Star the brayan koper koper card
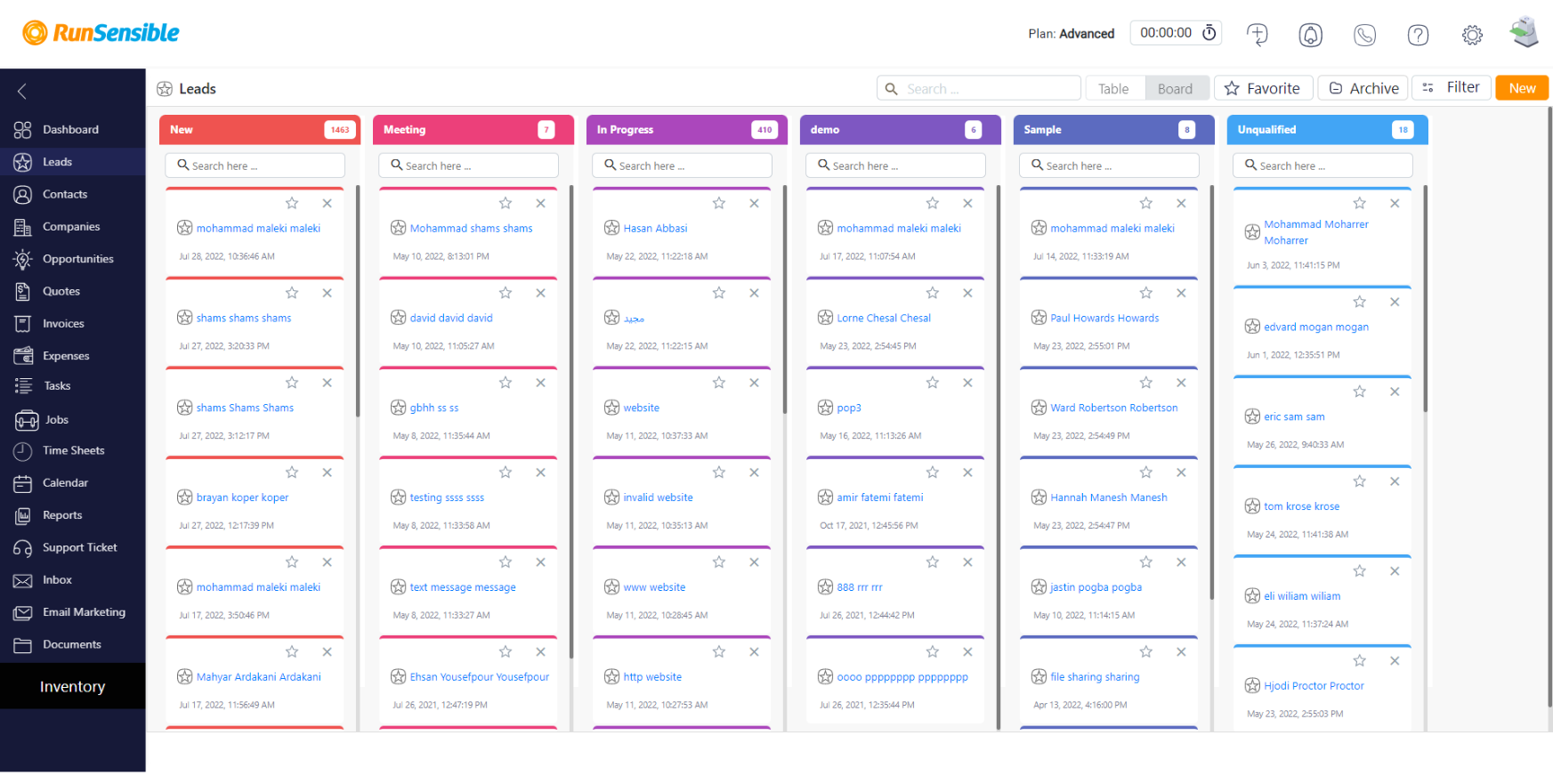The image size is (1553, 784). [292, 473]
